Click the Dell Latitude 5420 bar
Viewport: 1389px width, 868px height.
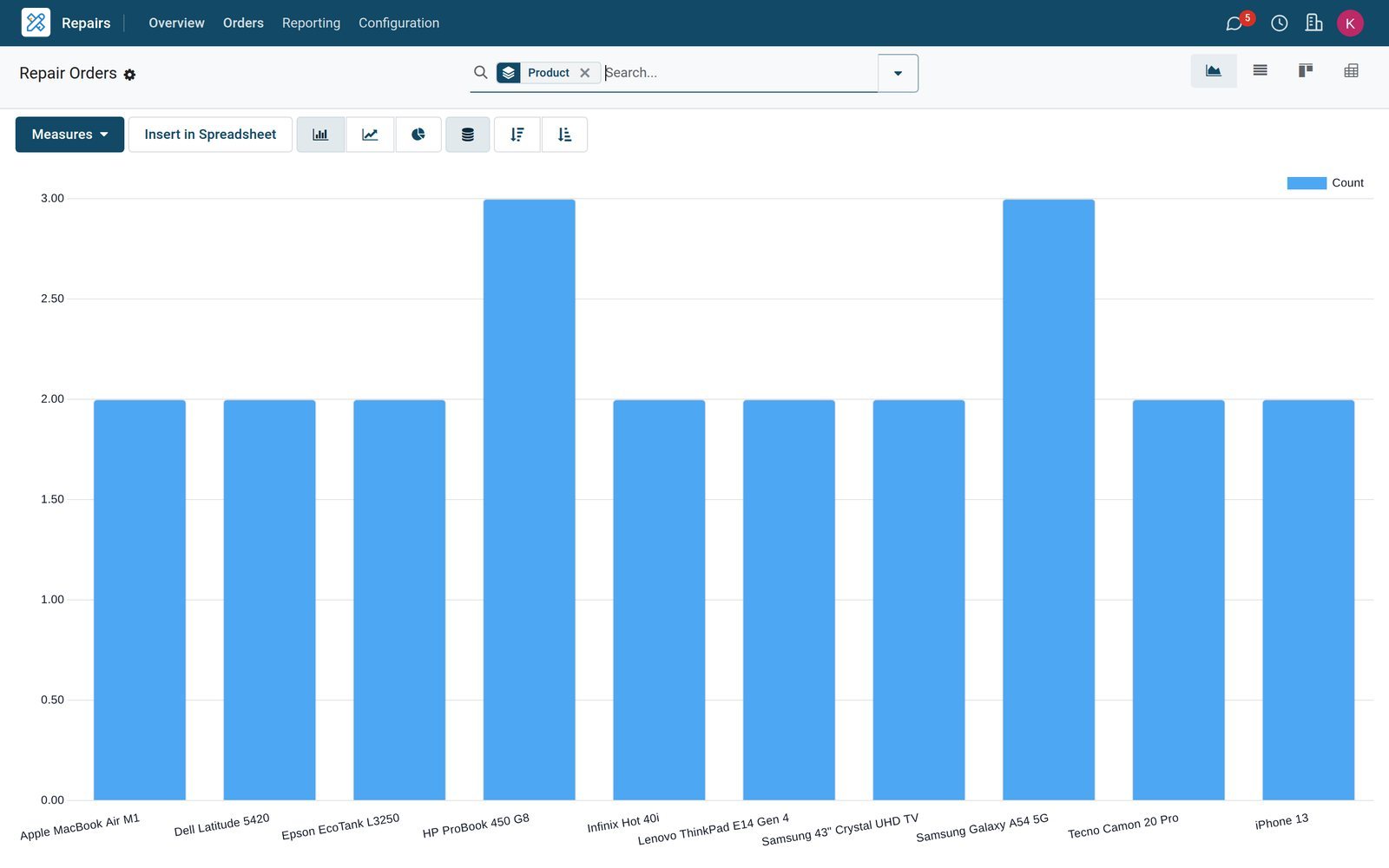pos(269,600)
